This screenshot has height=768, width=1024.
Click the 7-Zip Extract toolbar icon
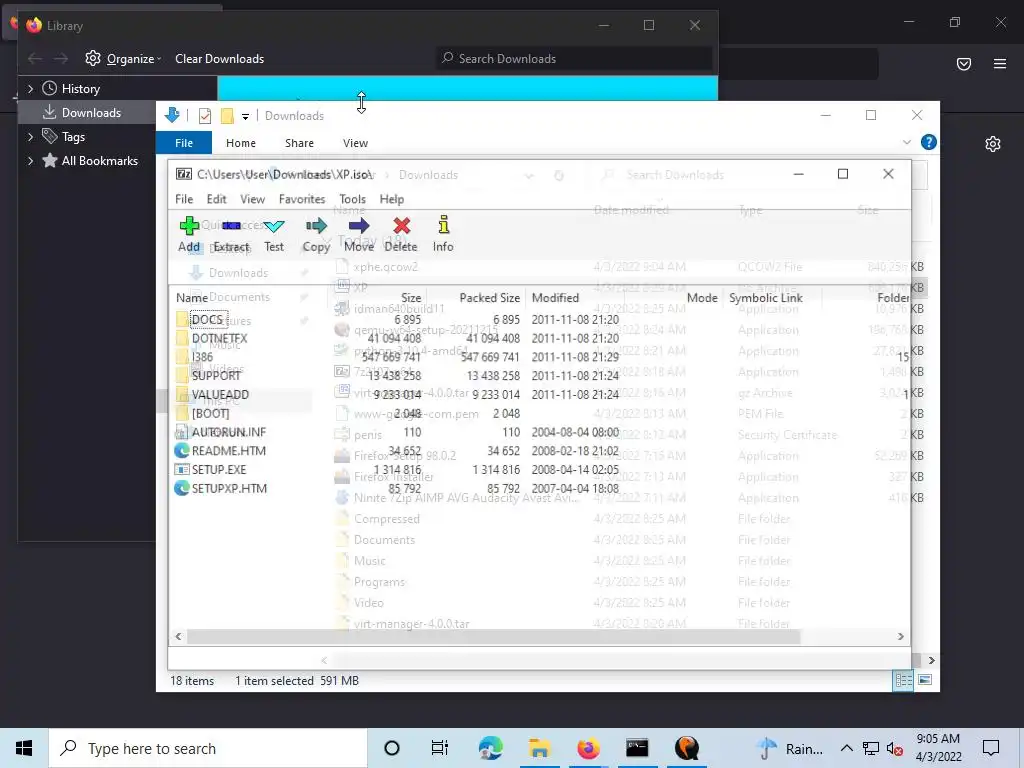[231, 226]
